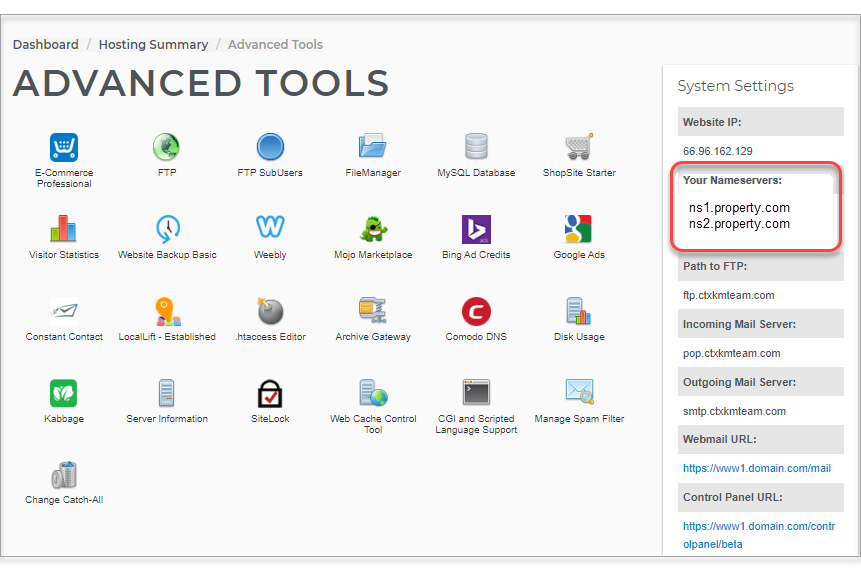Open the E-Commerce Professional tool icon
Viewport: 861px width, 572px height.
point(64,147)
